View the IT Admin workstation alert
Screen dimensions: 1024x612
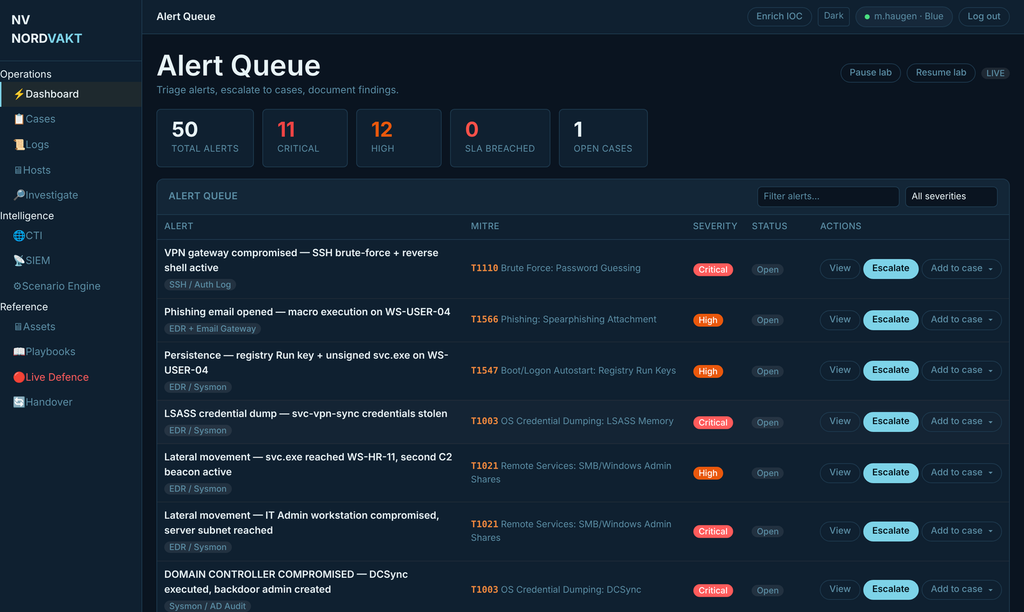click(x=840, y=531)
